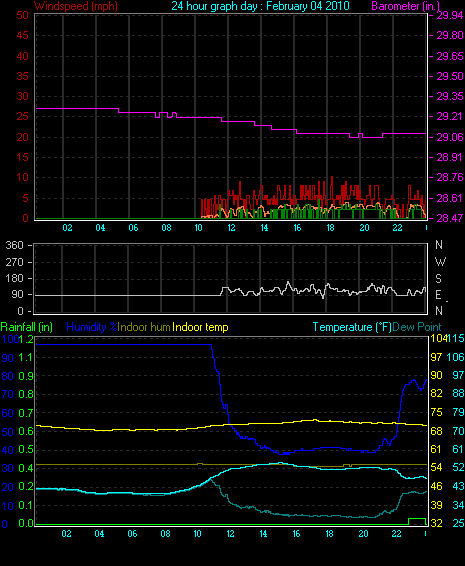The width and height of the screenshot is (465, 566).
Task: Click the barometer value 28.61
Action: click(x=450, y=198)
